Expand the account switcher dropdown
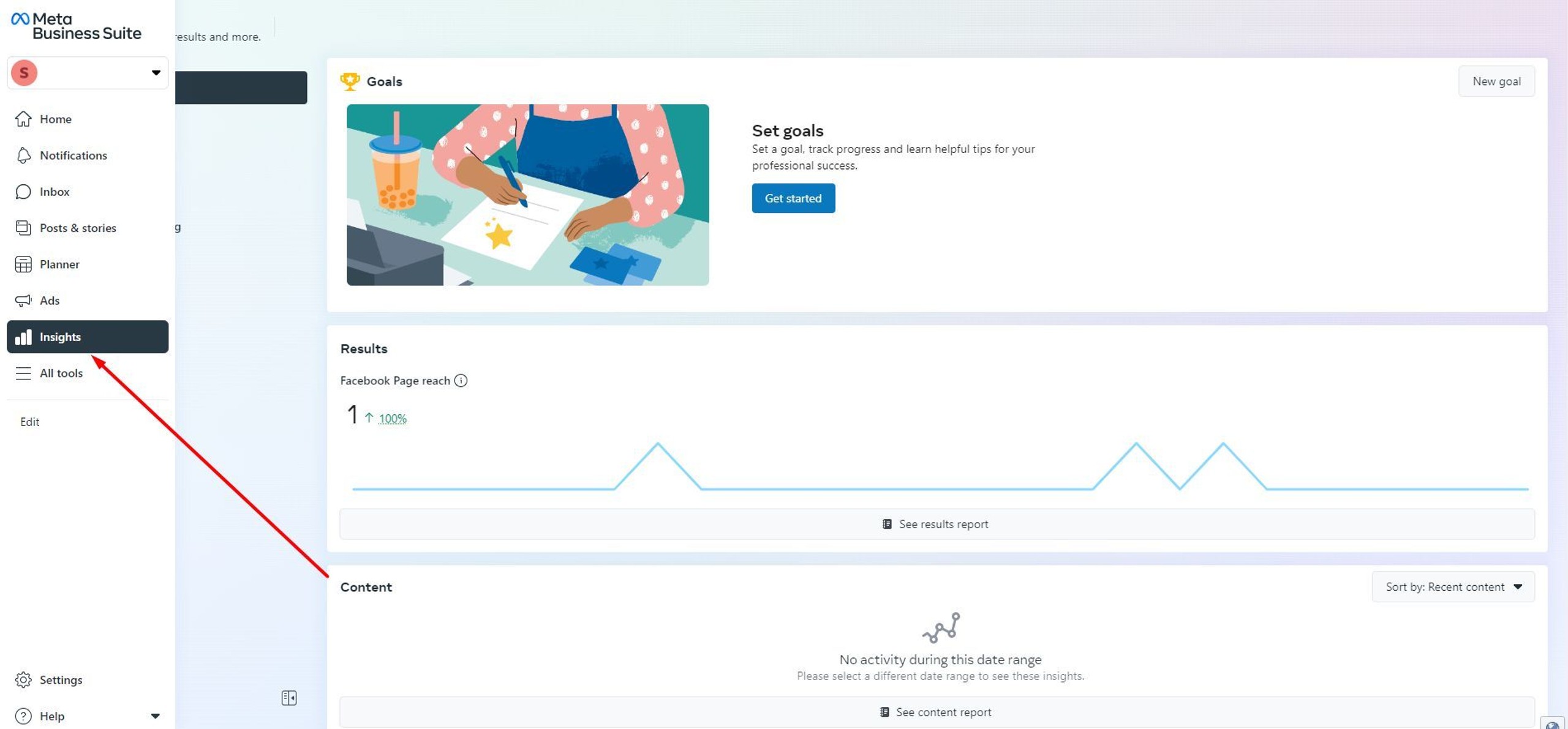 156,73
